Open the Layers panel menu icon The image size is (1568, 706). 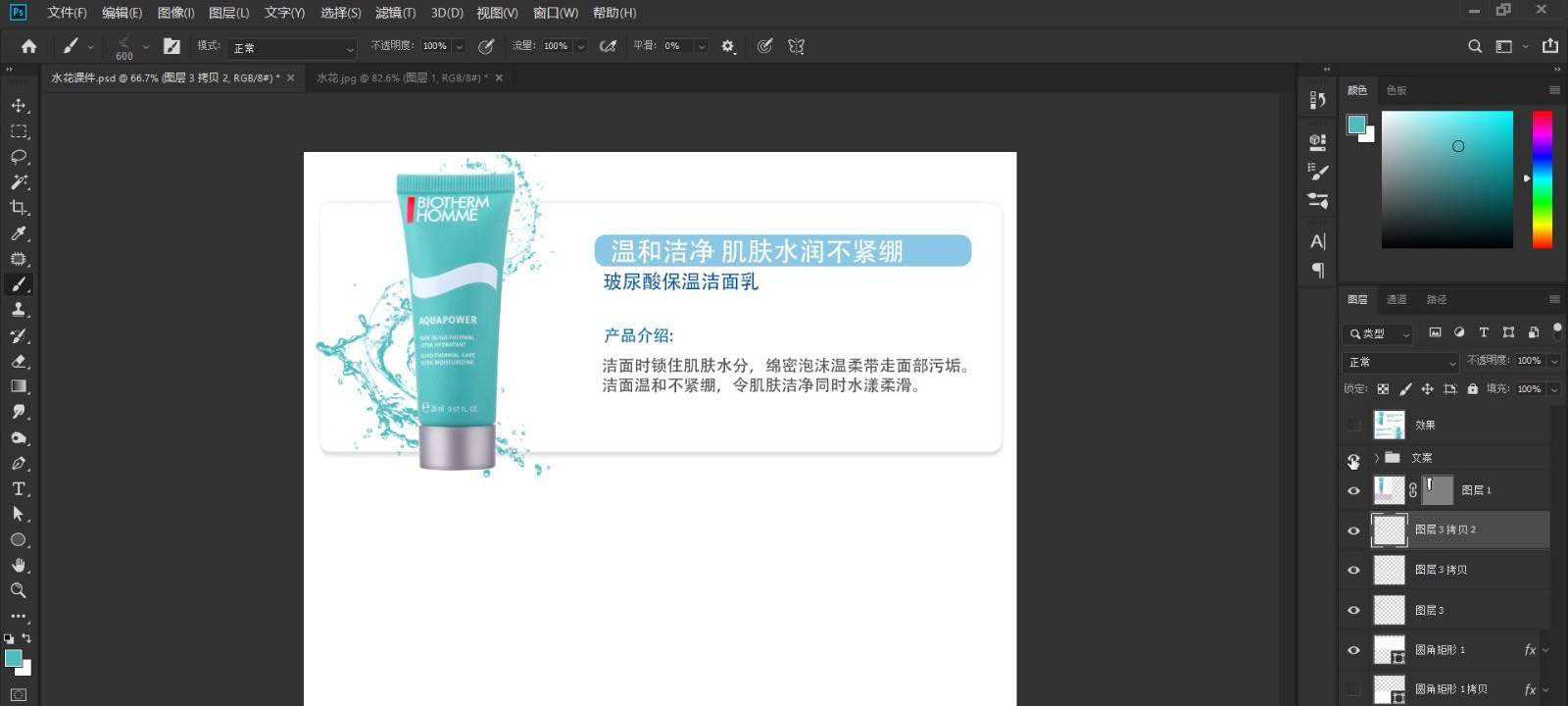pyautogui.click(x=1554, y=299)
